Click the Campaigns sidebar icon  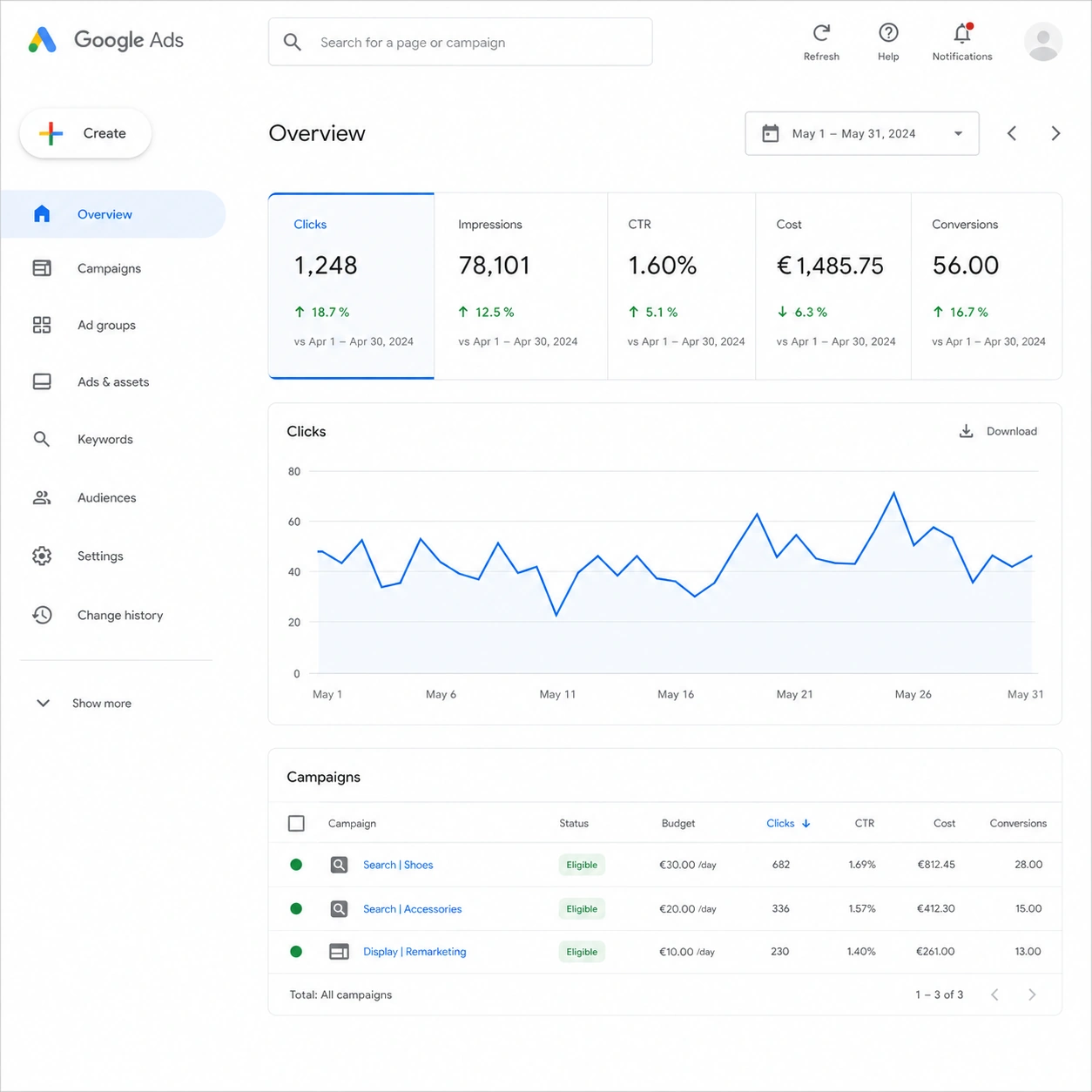[x=42, y=268]
